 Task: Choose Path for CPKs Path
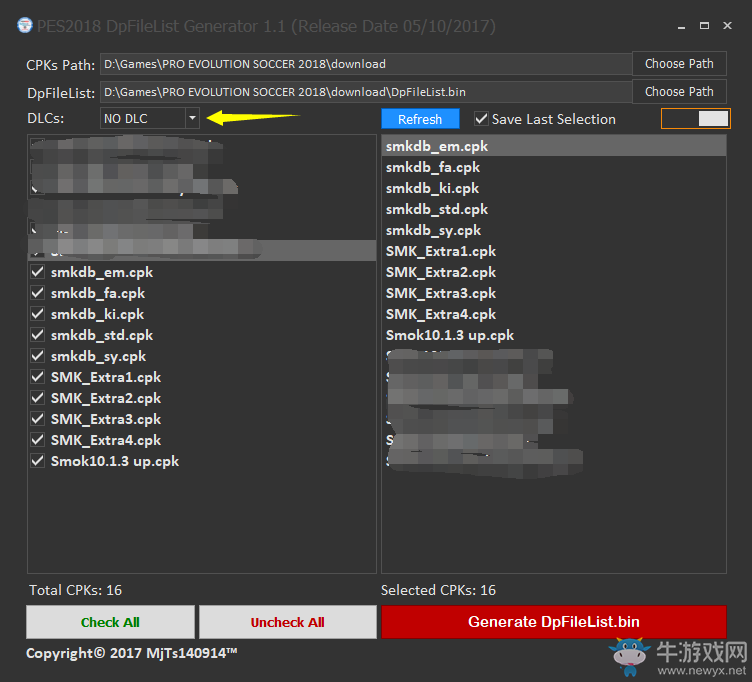tap(679, 64)
